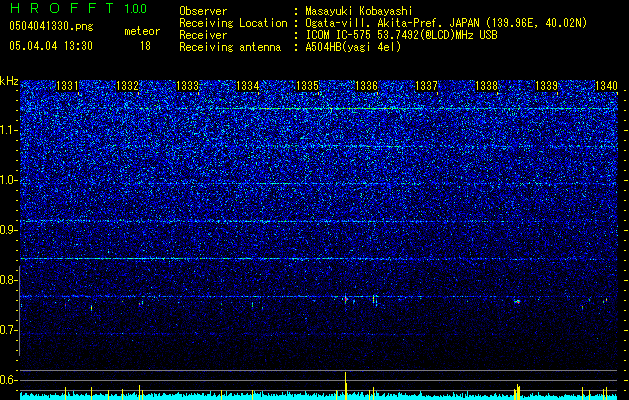Viewport: 629px width, 400px height.
Task: Click the 0.9 frequency axis label
Action: (x=8, y=230)
